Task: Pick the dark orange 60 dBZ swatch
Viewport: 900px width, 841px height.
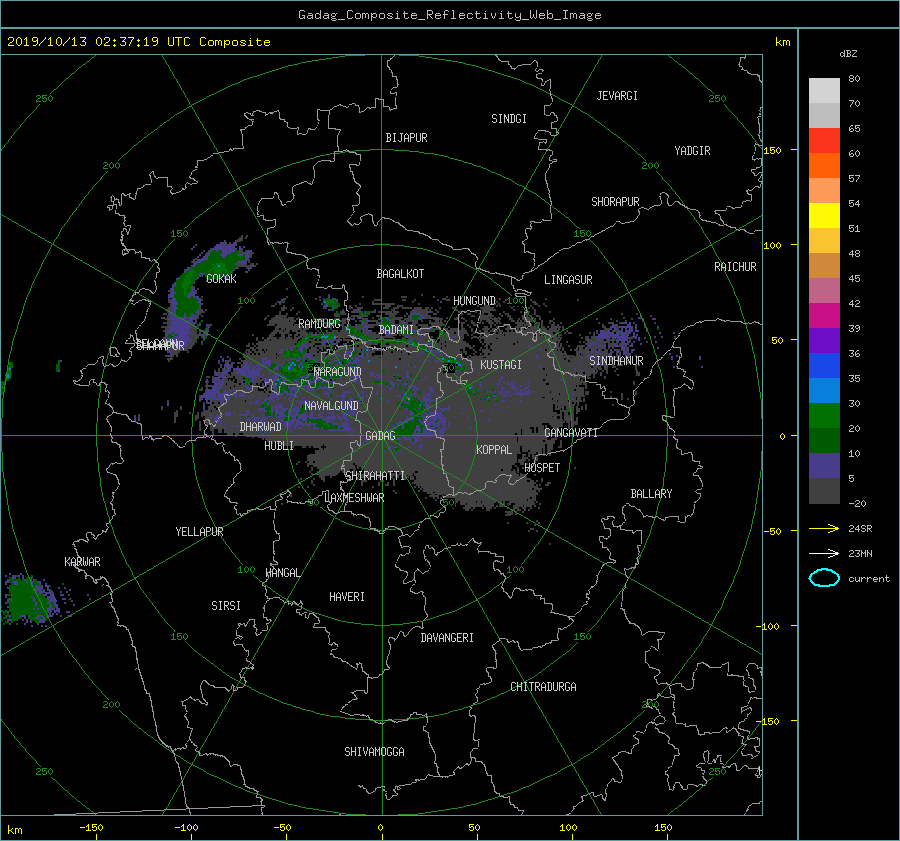Action: 824,166
